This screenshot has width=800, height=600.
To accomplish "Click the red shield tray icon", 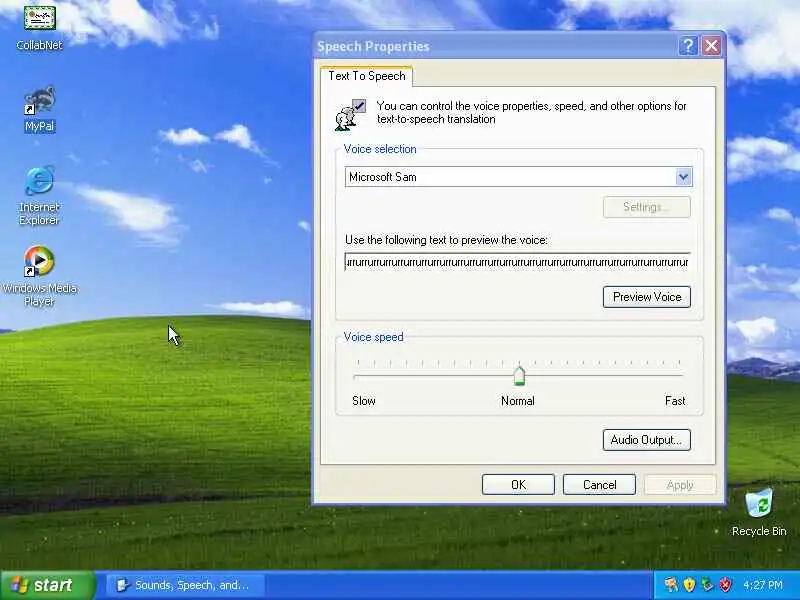I will (726, 584).
